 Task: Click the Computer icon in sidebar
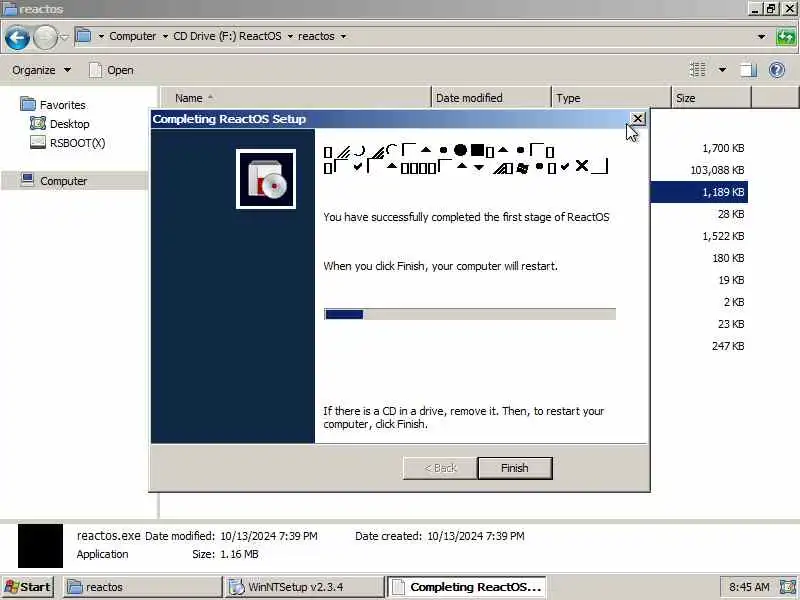(x=28, y=180)
